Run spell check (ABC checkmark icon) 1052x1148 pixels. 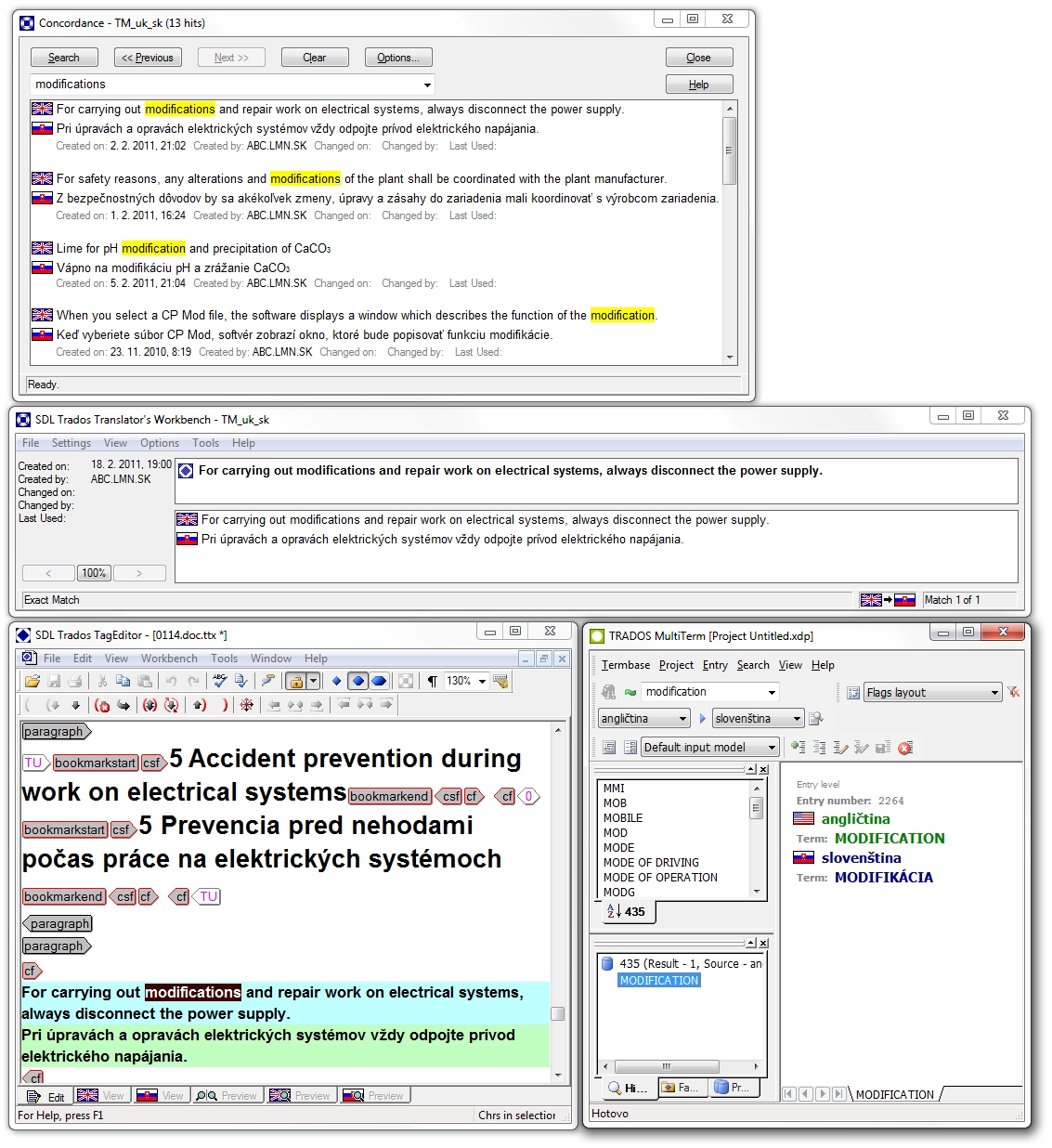click(220, 682)
